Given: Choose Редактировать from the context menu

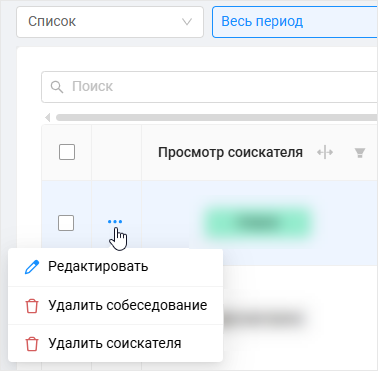Looking at the screenshot, I should click(x=115, y=267).
